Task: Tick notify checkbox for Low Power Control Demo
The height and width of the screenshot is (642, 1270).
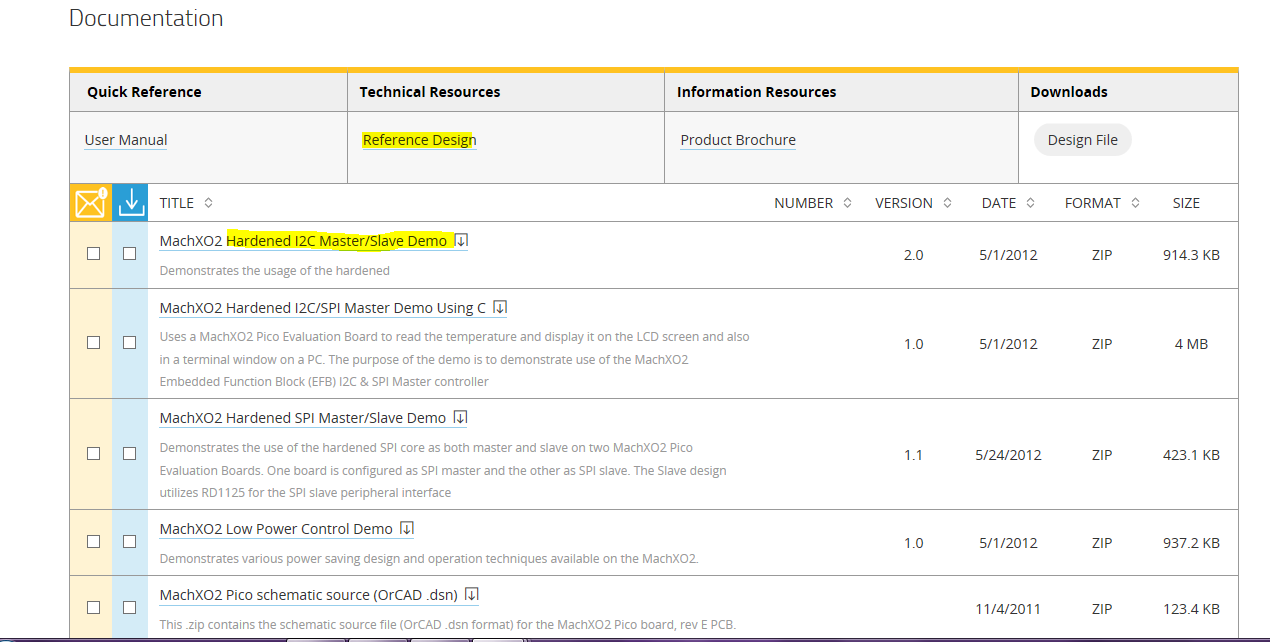Action: tap(93, 541)
